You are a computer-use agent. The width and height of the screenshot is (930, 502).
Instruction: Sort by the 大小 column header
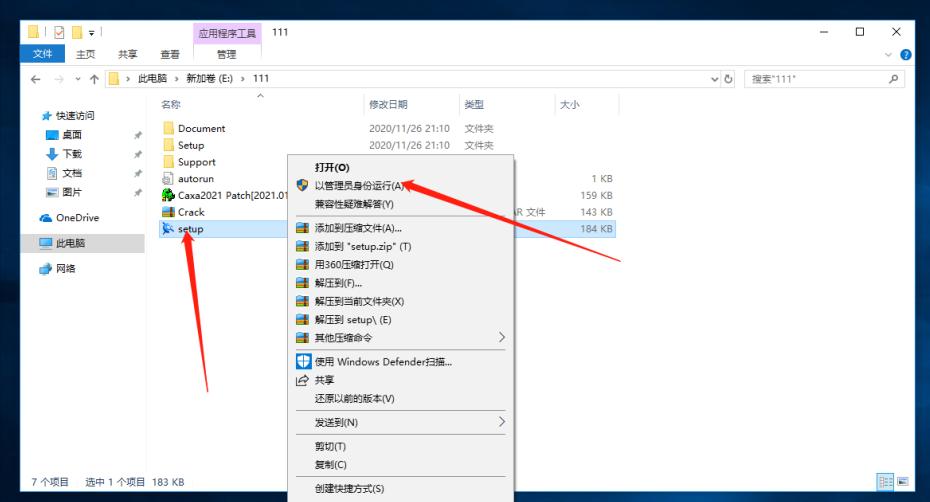click(569, 104)
